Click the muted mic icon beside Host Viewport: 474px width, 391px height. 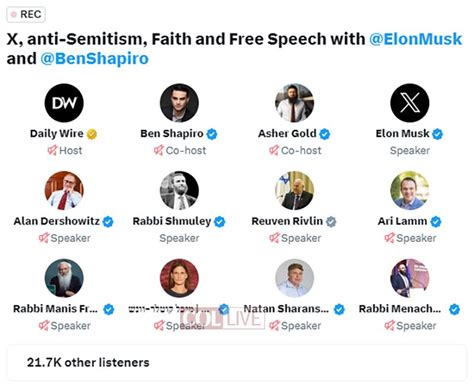point(52,150)
